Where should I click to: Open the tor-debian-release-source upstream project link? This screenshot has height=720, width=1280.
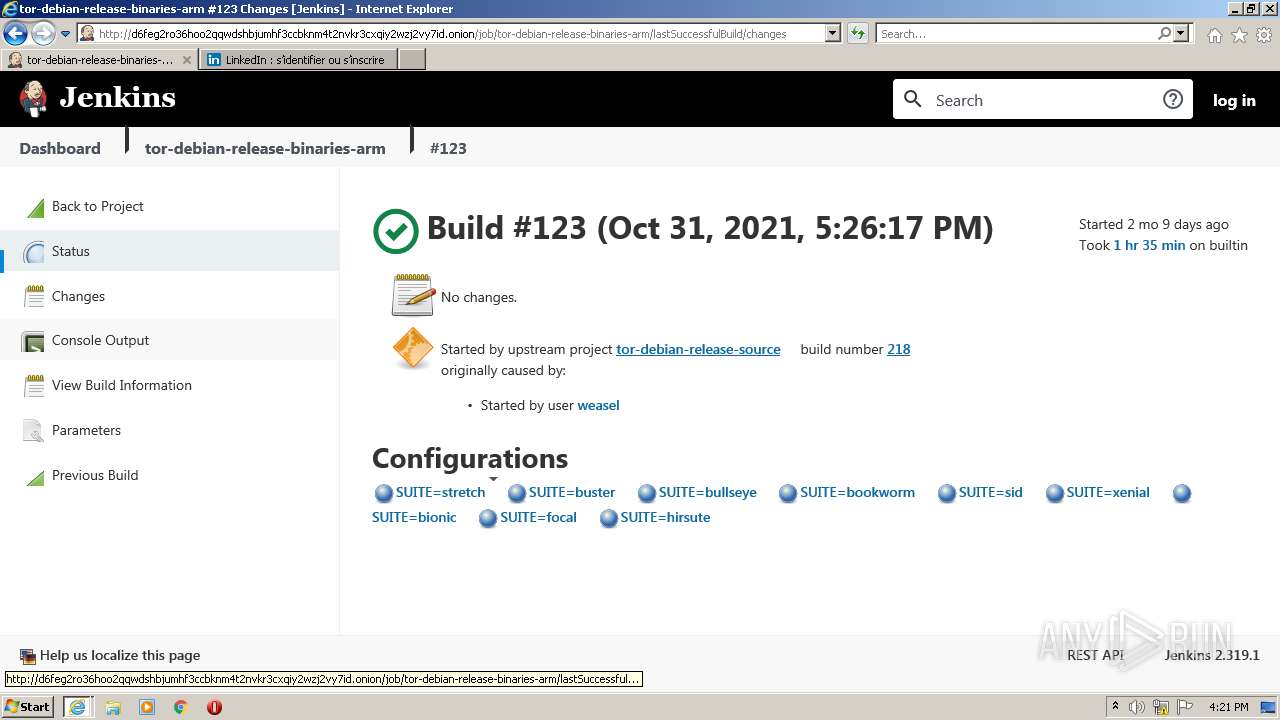coord(698,349)
